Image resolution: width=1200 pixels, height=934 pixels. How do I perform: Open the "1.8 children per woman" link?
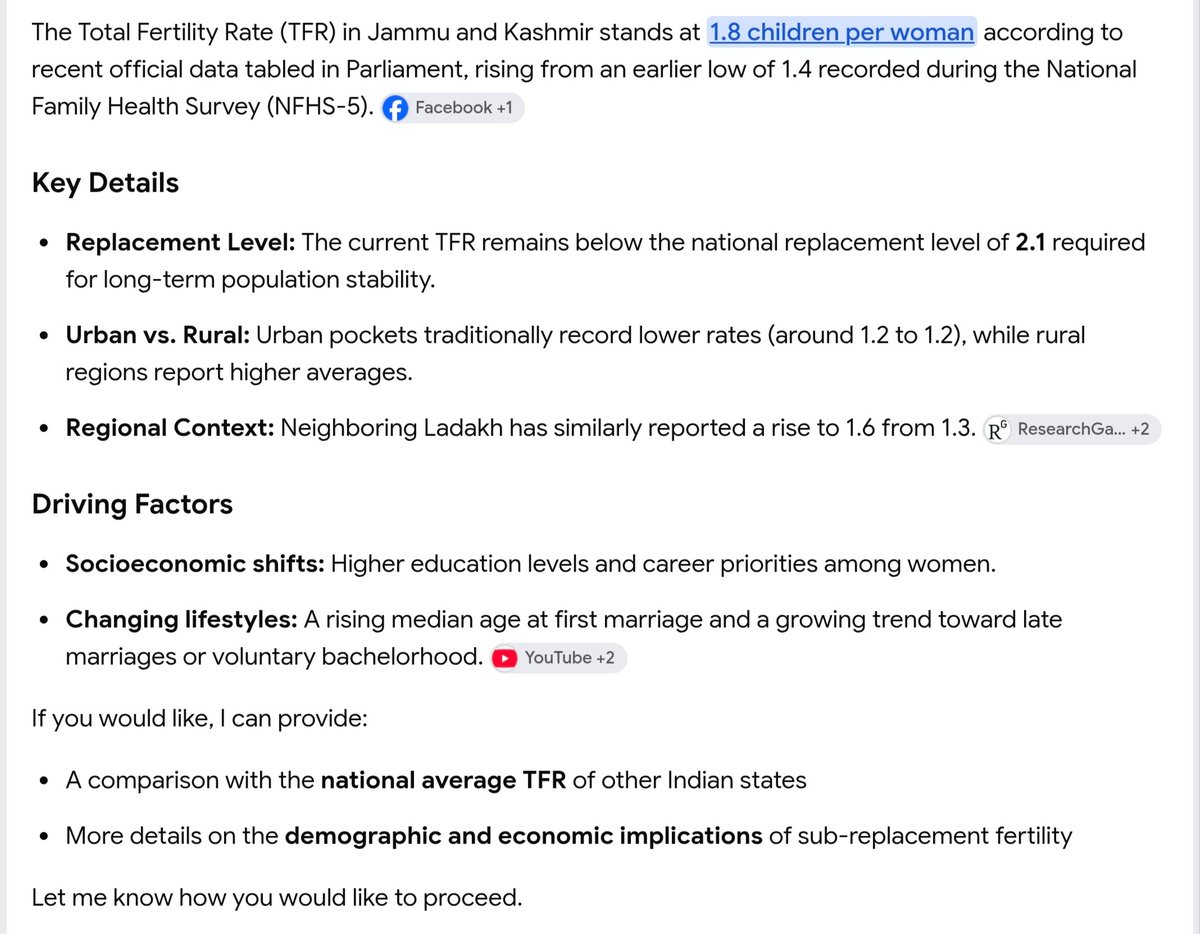coord(841,33)
